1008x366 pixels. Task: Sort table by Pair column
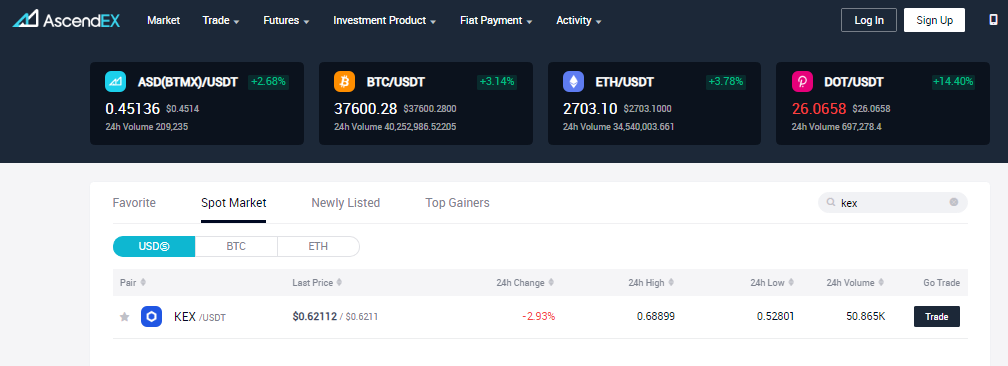[x=133, y=282]
